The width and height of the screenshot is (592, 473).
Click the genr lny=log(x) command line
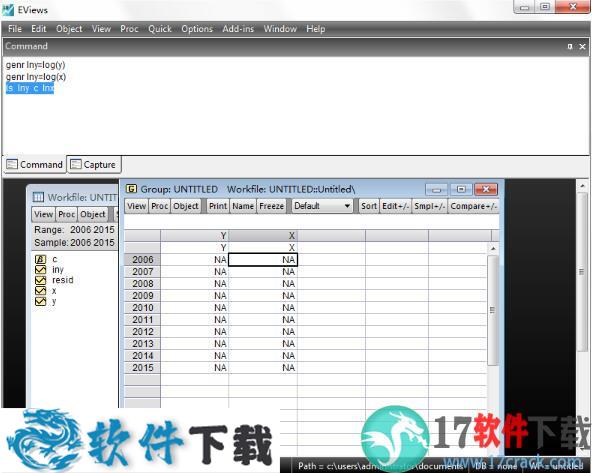click(x=36, y=77)
